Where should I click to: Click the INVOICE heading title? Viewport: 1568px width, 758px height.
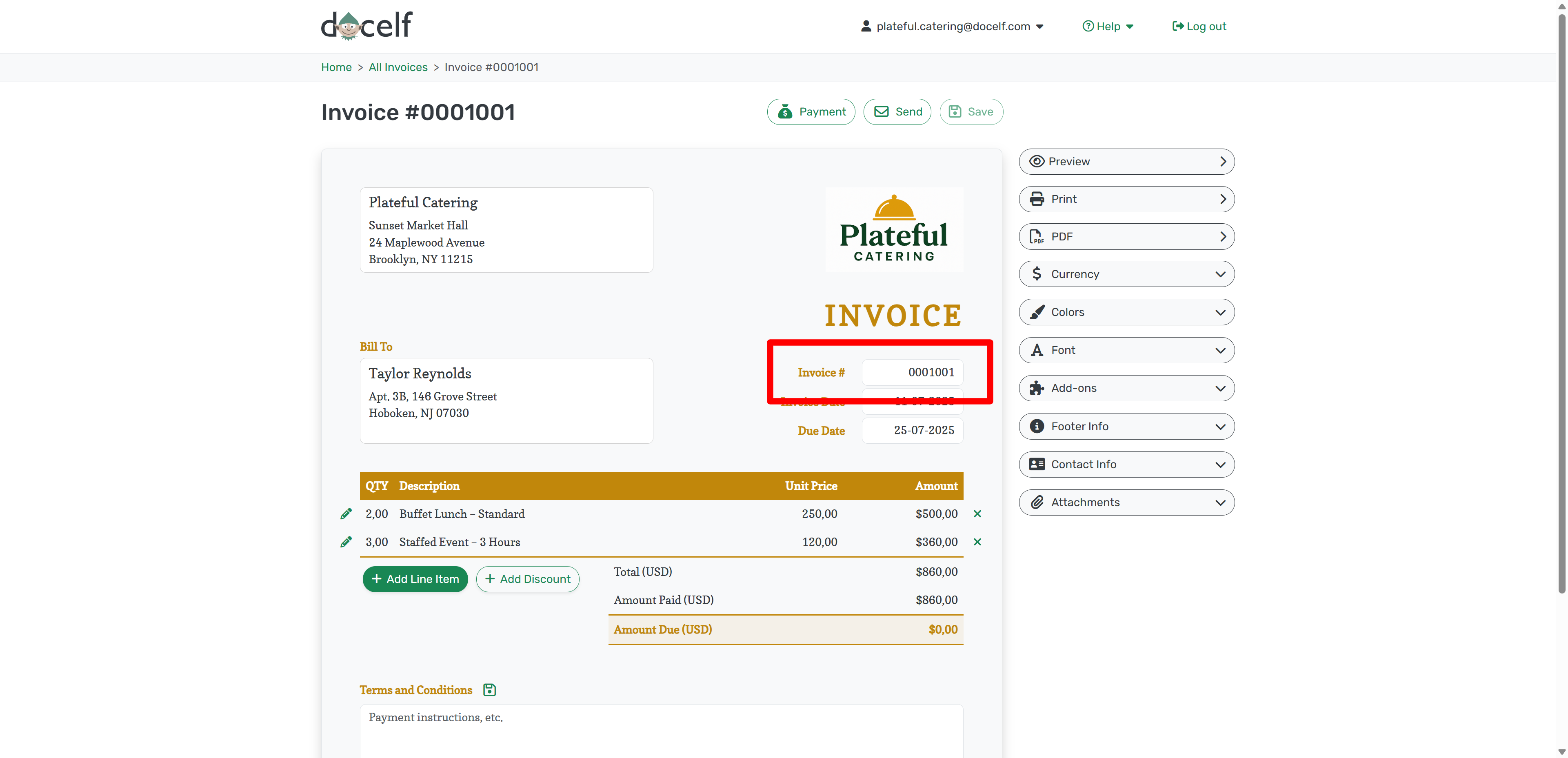[892, 316]
